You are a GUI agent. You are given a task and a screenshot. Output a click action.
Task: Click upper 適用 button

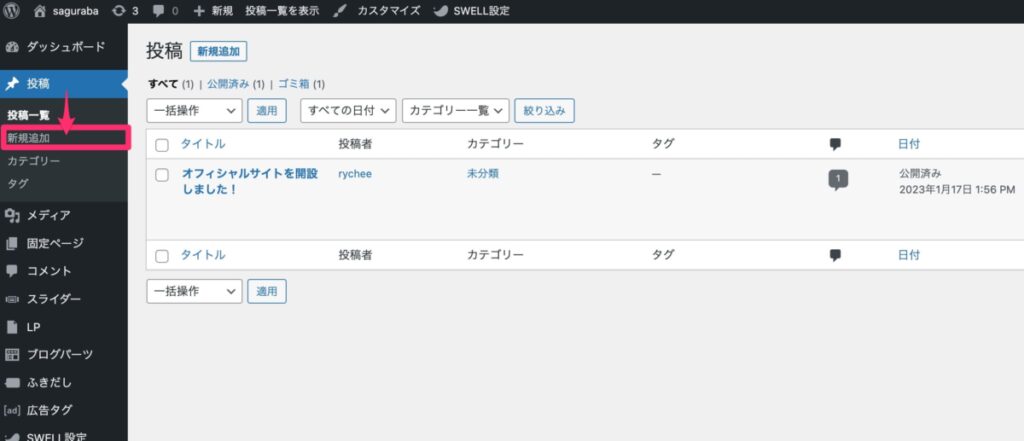266,110
